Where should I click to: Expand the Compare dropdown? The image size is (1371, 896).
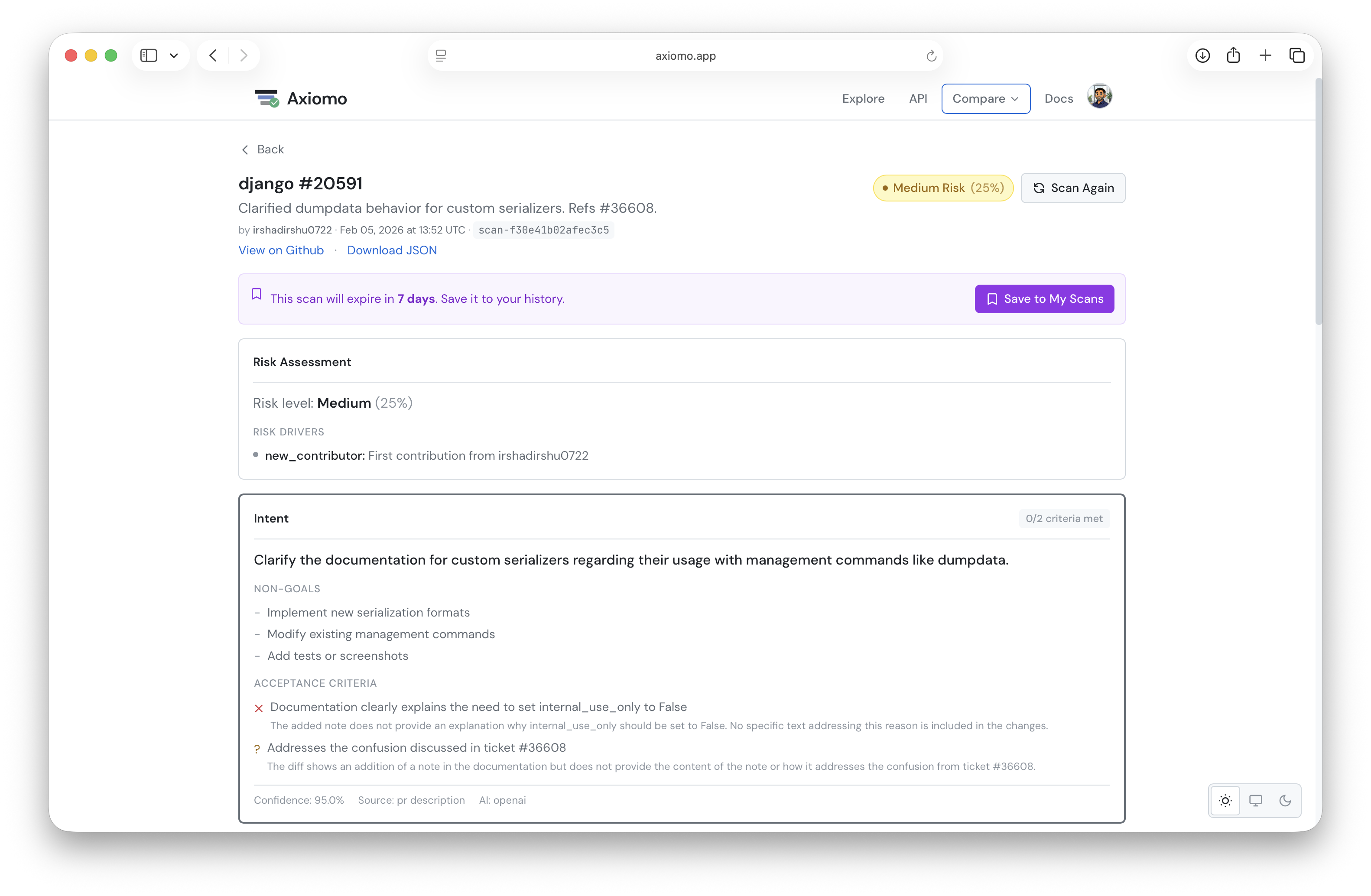click(985, 98)
